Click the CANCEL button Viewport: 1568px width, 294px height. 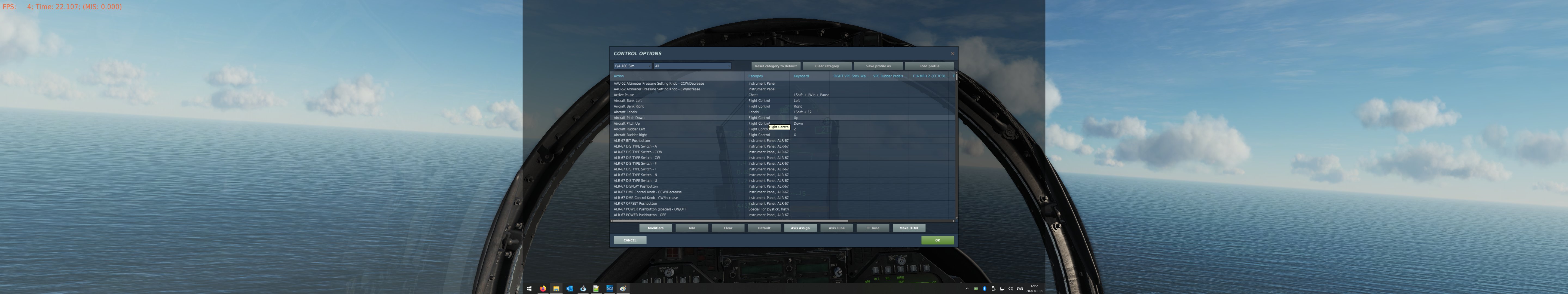coord(630,240)
